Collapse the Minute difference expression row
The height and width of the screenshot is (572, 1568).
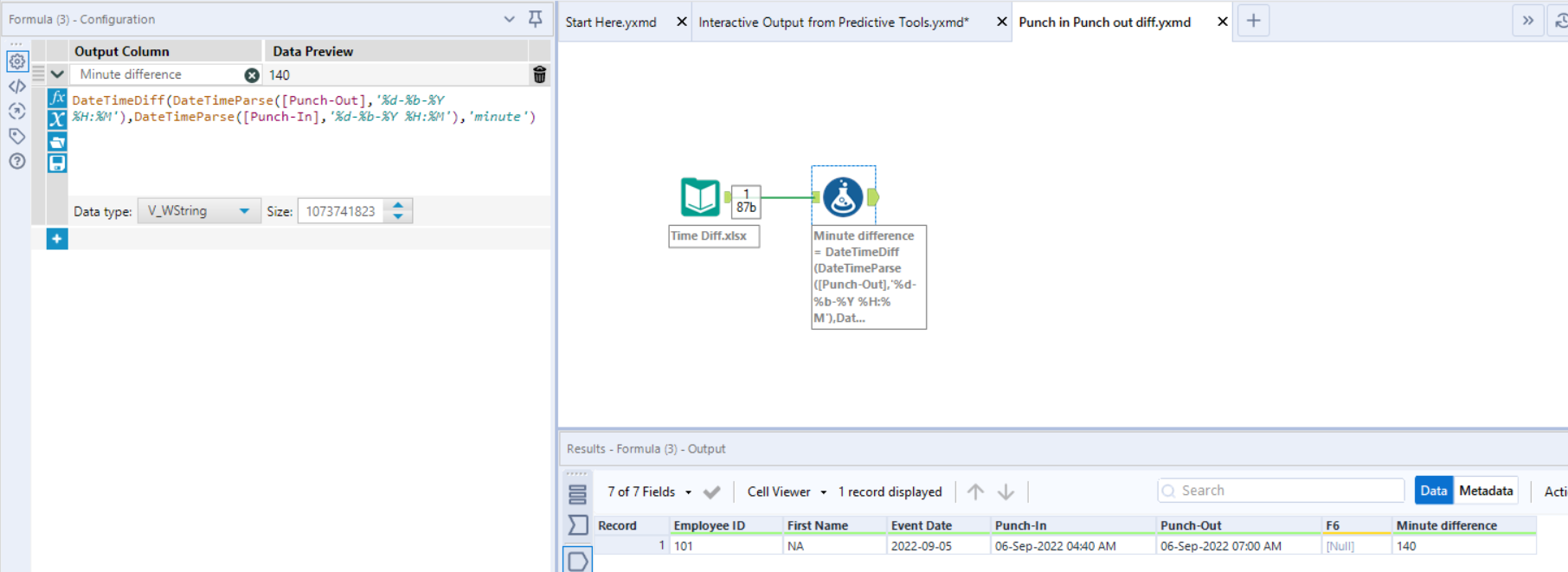57,74
